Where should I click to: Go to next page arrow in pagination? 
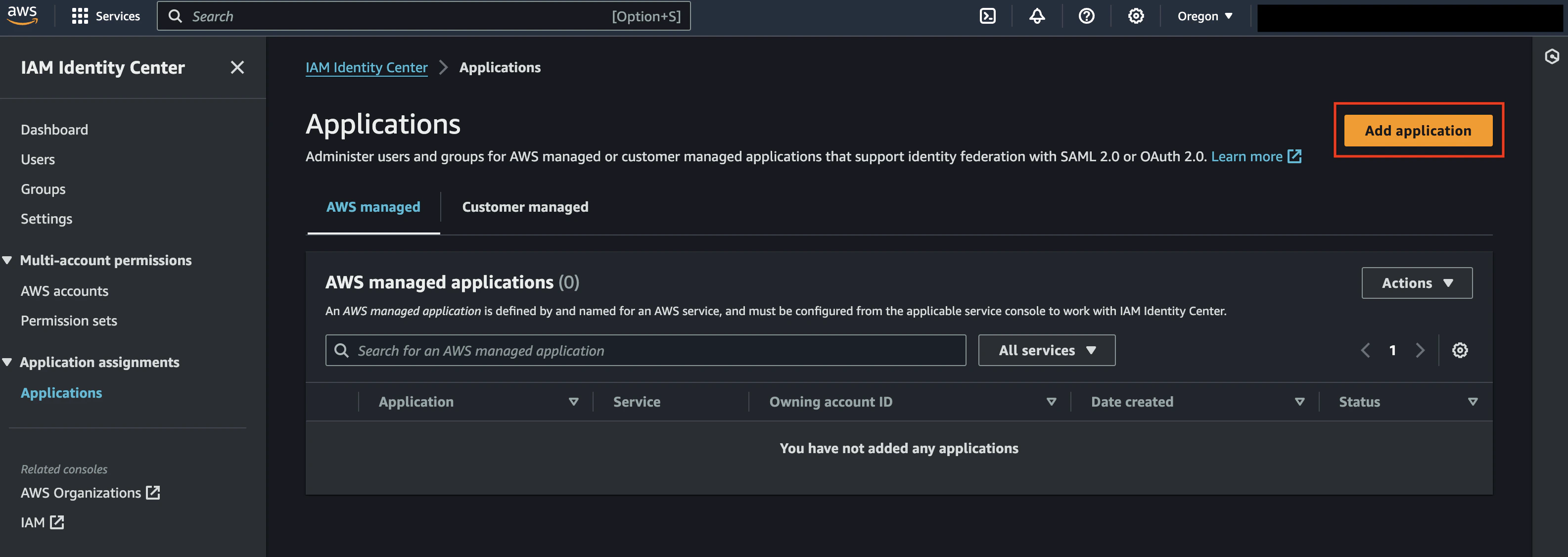pyautogui.click(x=1420, y=350)
